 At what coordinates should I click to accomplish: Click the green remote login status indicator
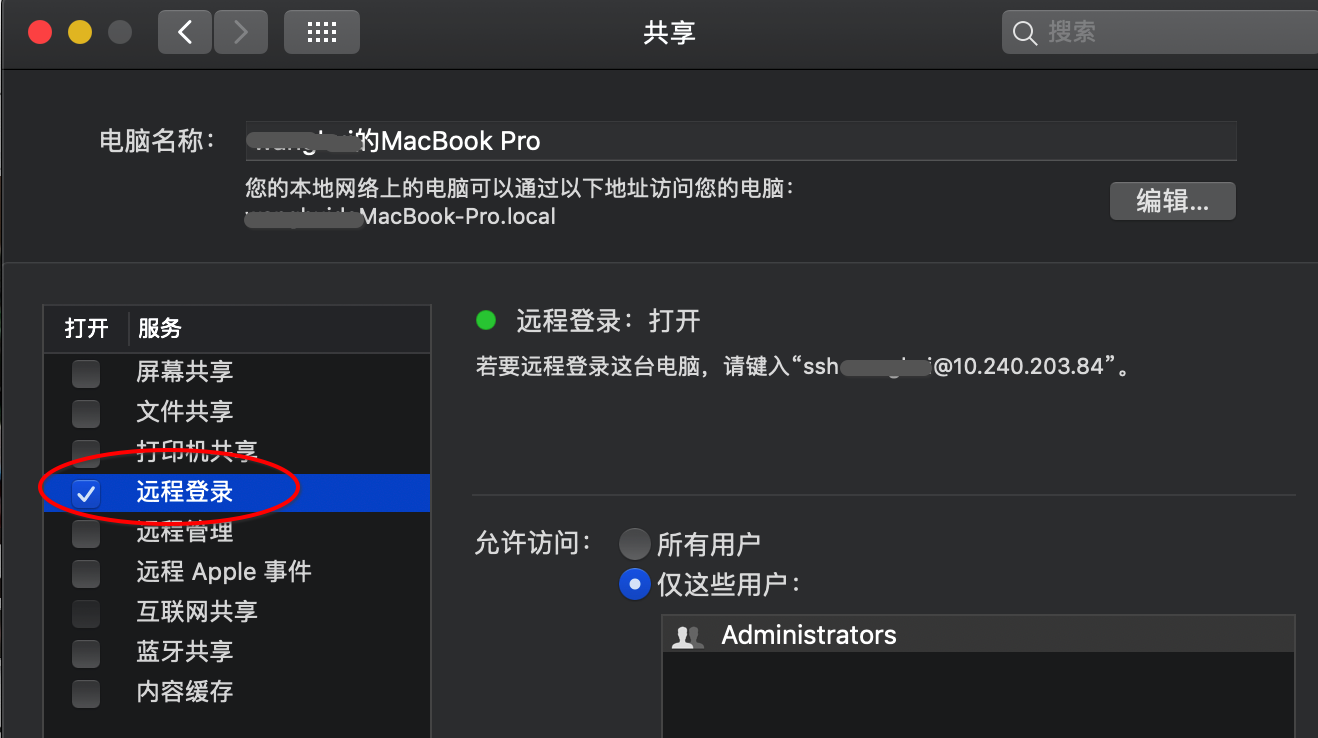(486, 321)
